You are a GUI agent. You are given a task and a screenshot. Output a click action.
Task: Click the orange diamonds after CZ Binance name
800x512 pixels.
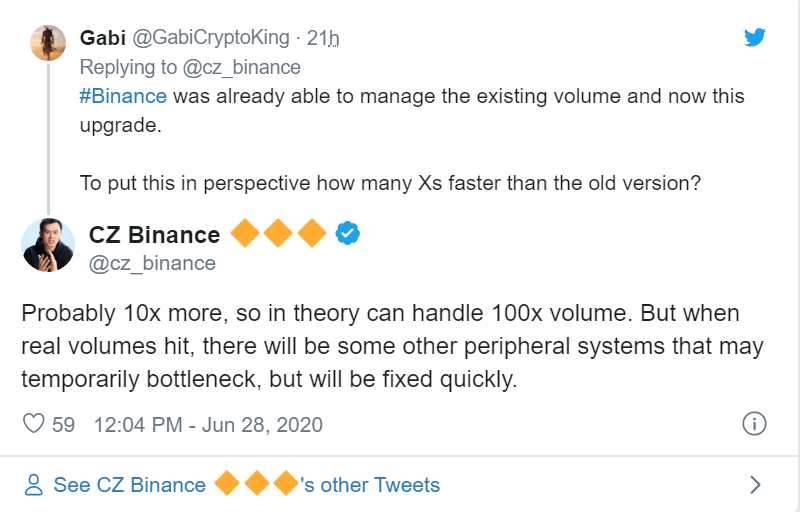click(x=278, y=234)
